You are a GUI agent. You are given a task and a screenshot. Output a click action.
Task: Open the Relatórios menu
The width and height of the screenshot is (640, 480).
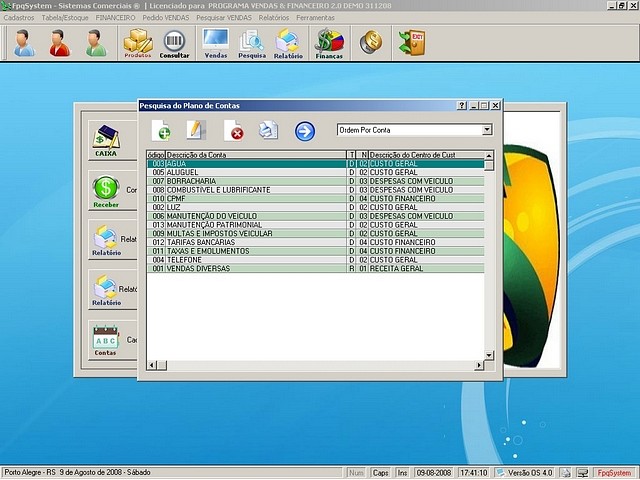273,18
